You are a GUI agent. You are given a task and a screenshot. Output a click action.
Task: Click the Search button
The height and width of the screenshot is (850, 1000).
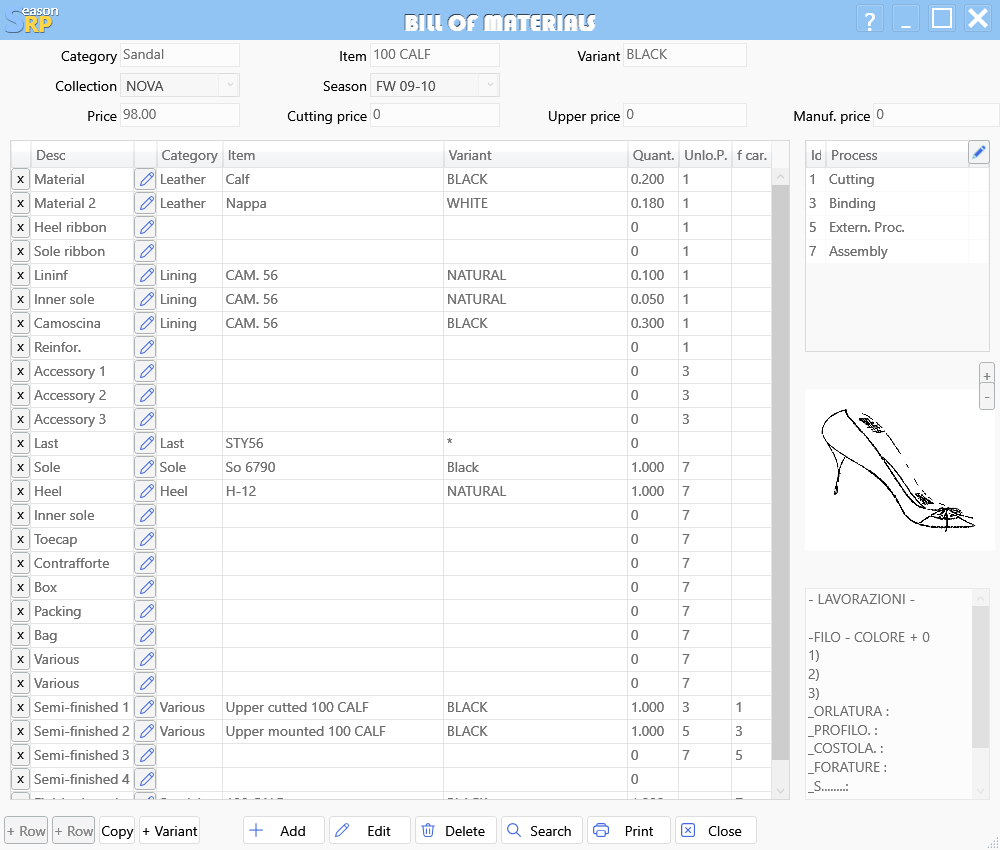pyautogui.click(x=541, y=831)
